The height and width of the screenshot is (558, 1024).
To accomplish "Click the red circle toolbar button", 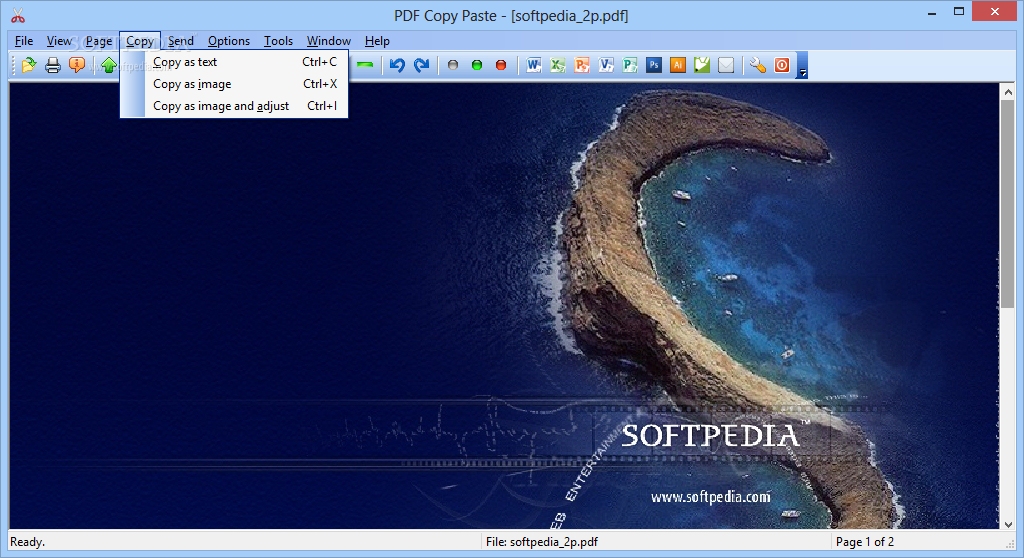I will coord(501,65).
